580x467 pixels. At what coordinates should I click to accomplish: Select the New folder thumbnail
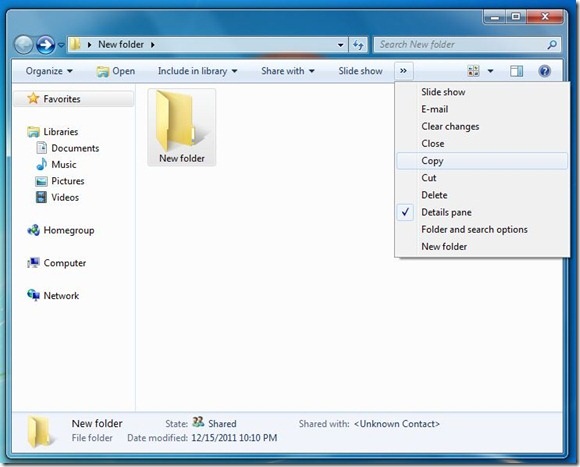tap(182, 127)
